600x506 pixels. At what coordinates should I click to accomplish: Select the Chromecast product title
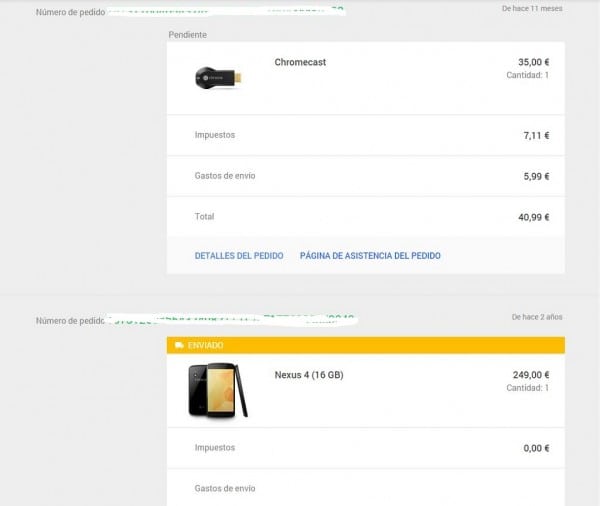pos(300,62)
